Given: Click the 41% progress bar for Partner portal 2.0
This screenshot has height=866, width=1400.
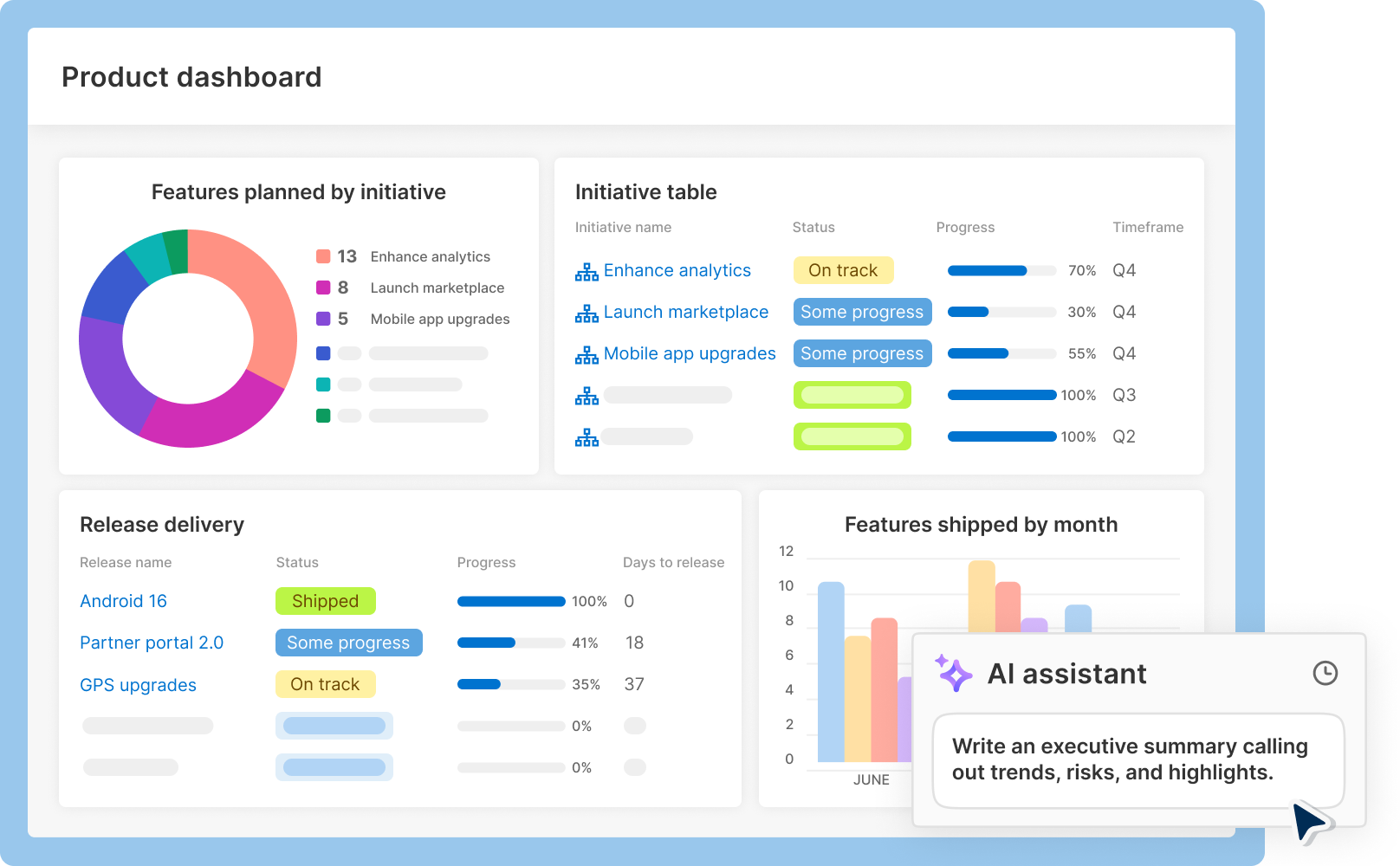Looking at the screenshot, I should [x=511, y=643].
